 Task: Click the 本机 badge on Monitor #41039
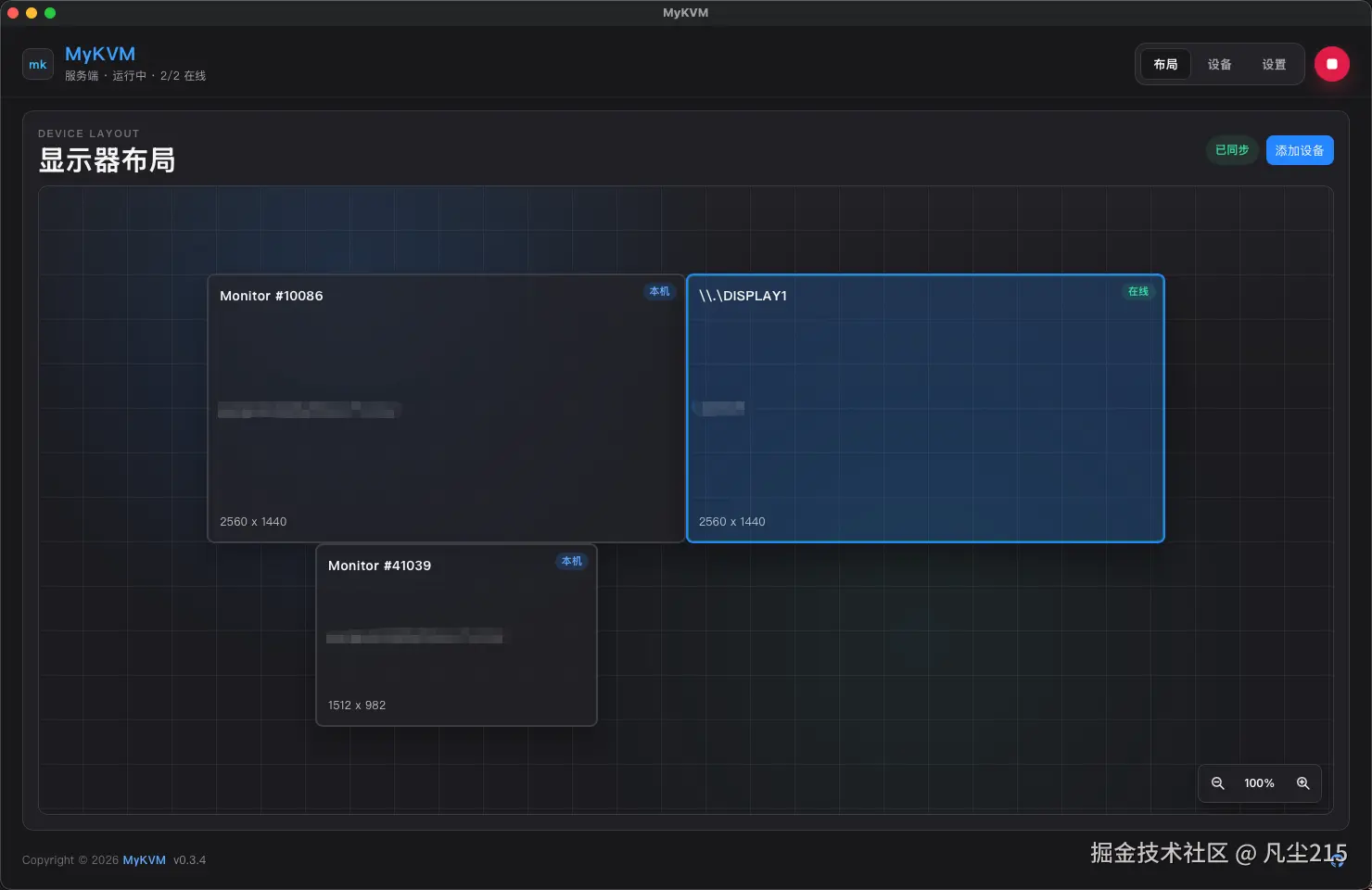(571, 561)
